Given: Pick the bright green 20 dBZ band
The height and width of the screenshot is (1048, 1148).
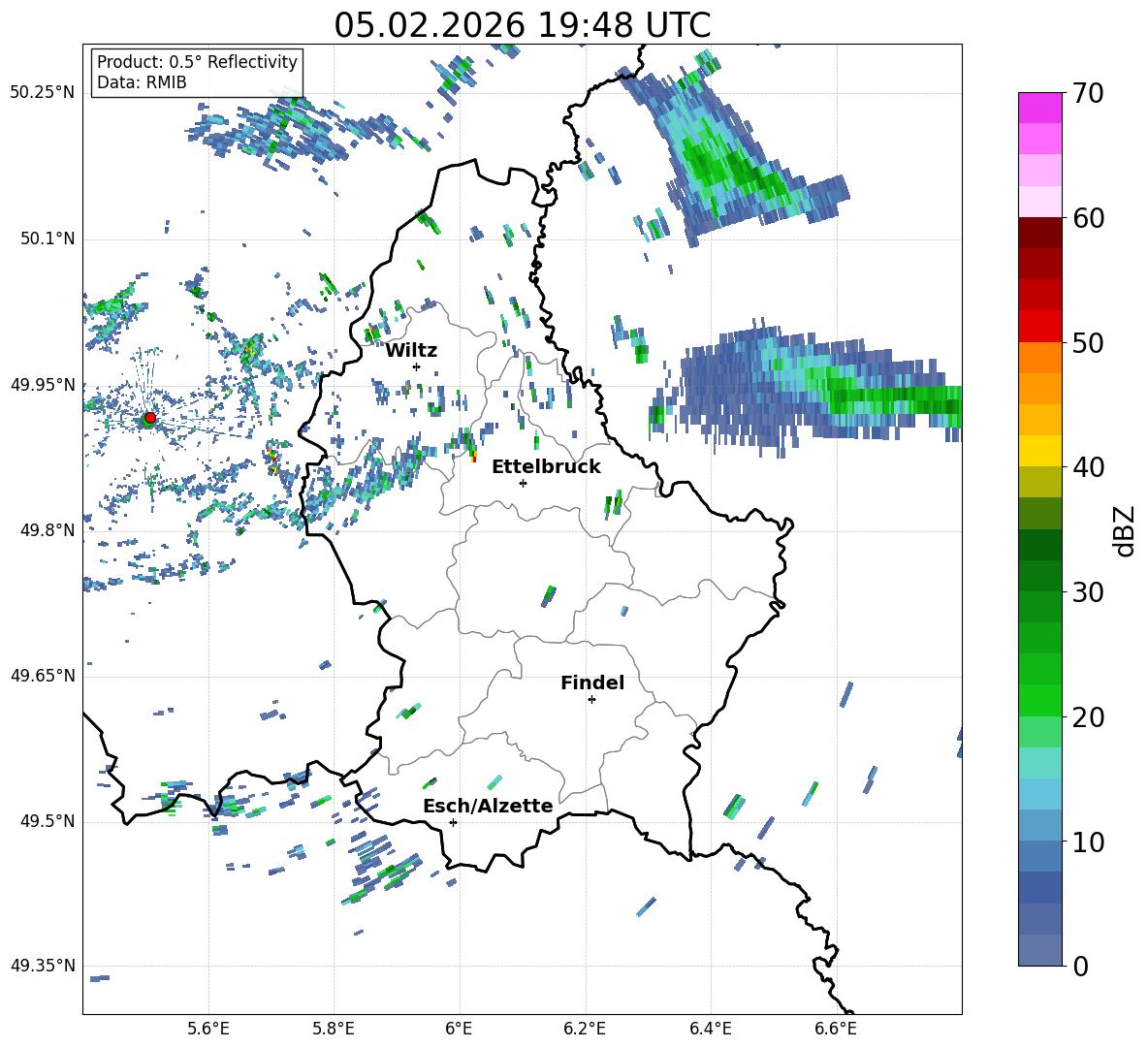Looking at the screenshot, I should (x=1039, y=700).
